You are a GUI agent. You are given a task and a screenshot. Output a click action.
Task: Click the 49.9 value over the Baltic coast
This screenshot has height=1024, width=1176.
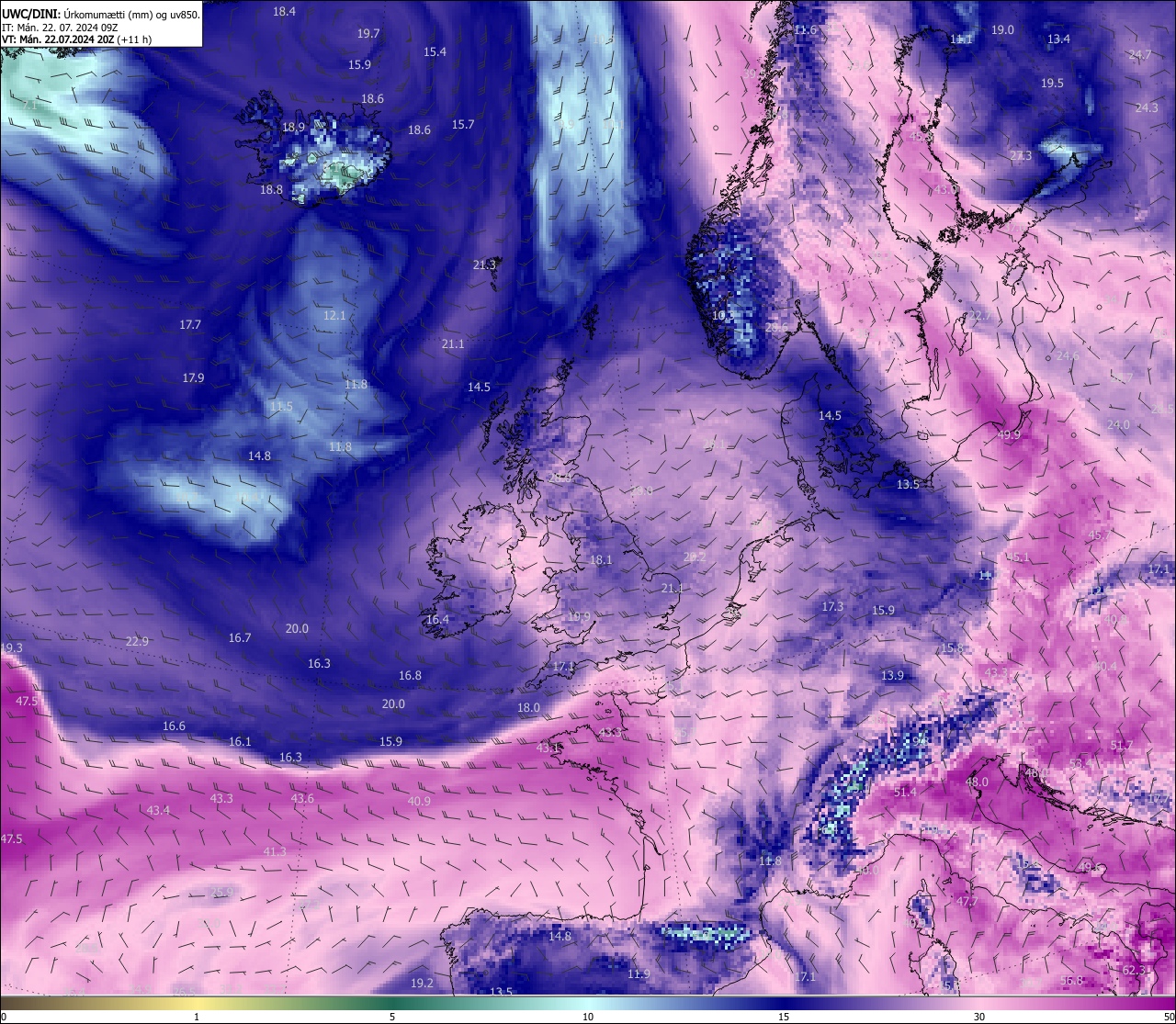1009,435
